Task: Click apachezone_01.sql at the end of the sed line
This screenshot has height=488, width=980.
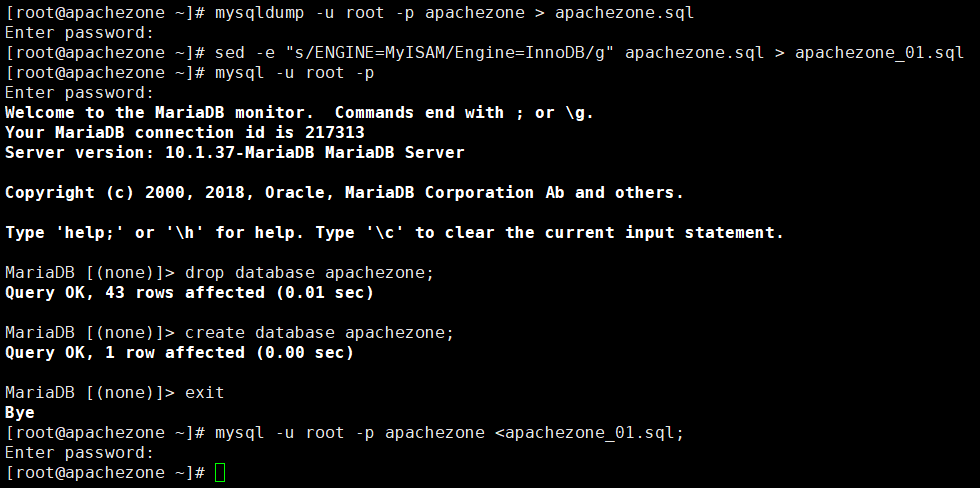Action: click(879, 52)
